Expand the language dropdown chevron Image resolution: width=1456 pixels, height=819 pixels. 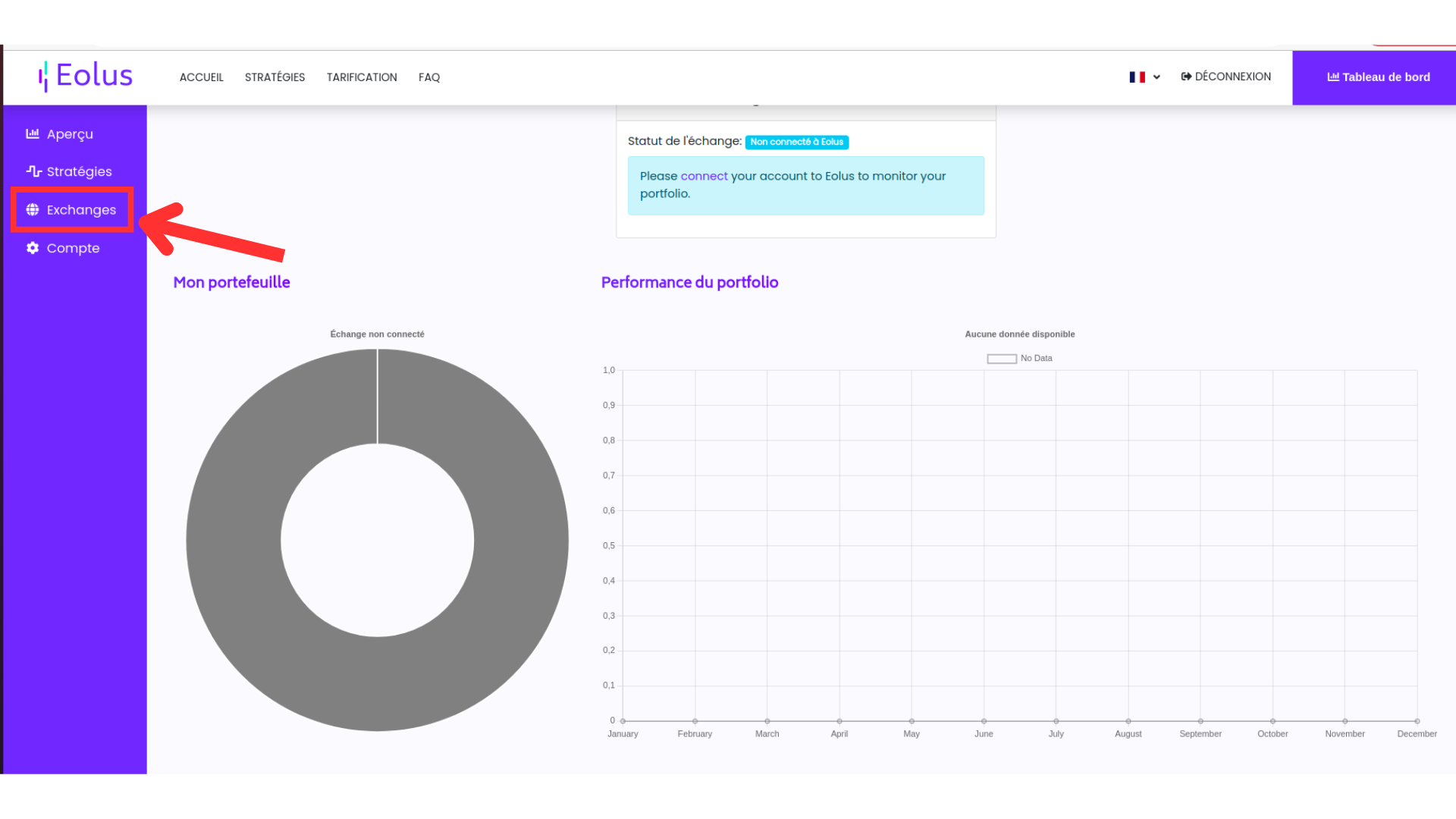1156,77
